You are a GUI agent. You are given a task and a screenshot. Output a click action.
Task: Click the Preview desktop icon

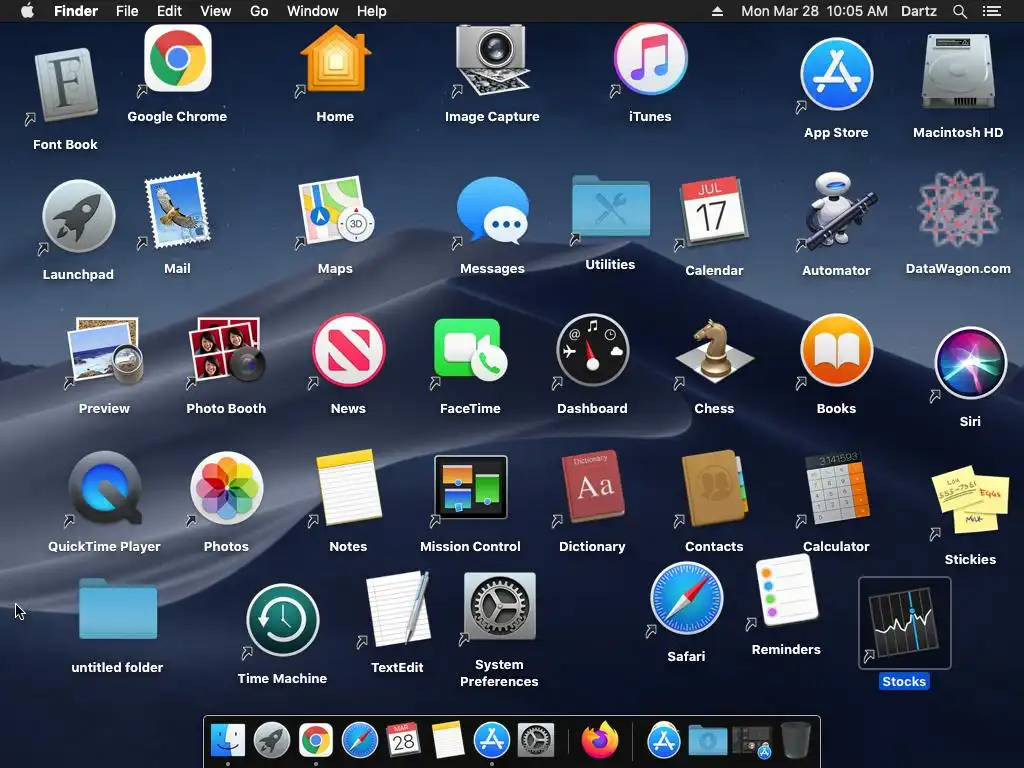(x=104, y=351)
